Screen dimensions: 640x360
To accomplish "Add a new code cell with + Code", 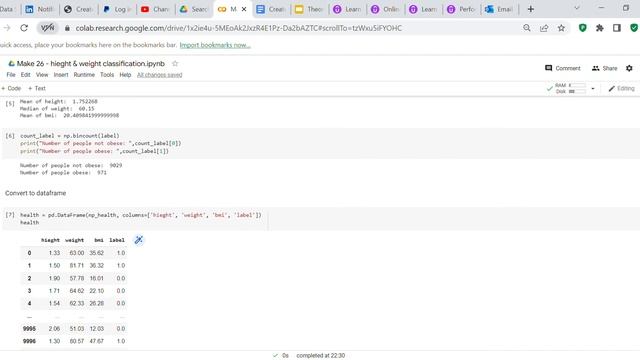I will 11,88.
